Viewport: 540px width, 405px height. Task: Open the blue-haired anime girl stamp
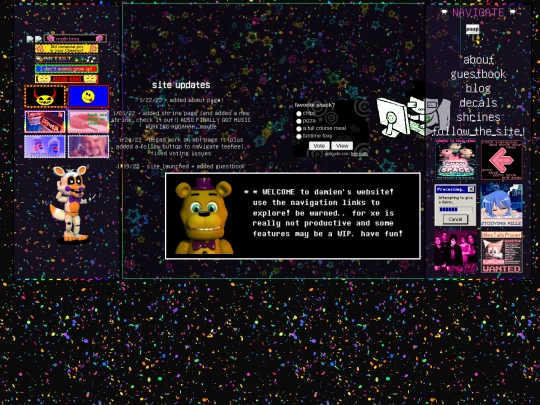pyautogui.click(x=501, y=205)
